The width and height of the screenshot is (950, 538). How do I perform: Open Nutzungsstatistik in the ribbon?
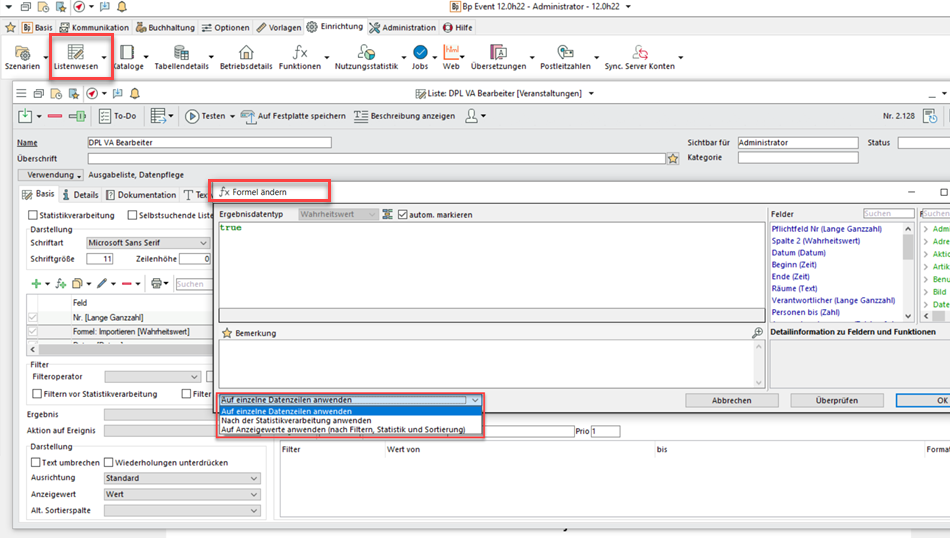click(x=366, y=57)
